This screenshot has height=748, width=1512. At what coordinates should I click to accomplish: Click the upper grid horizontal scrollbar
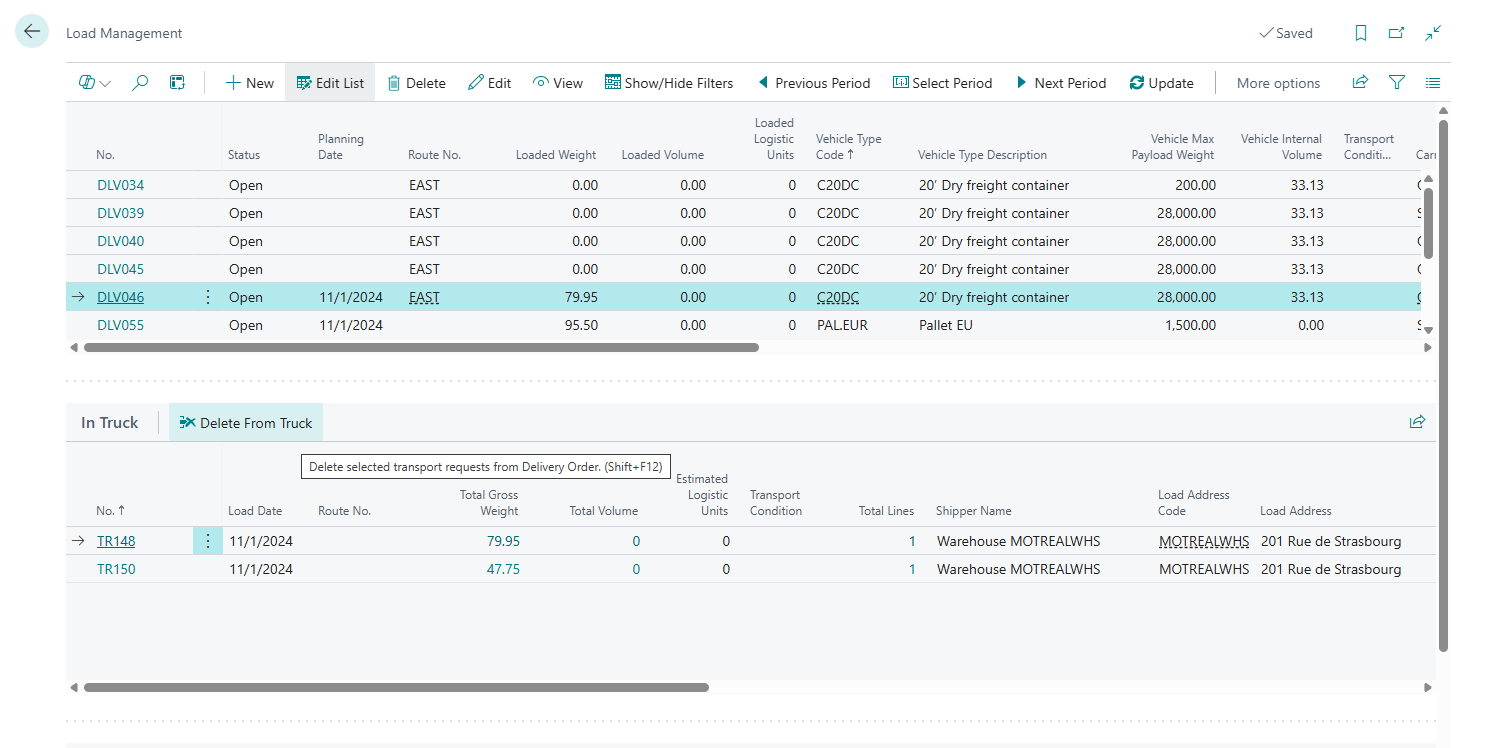coord(421,348)
